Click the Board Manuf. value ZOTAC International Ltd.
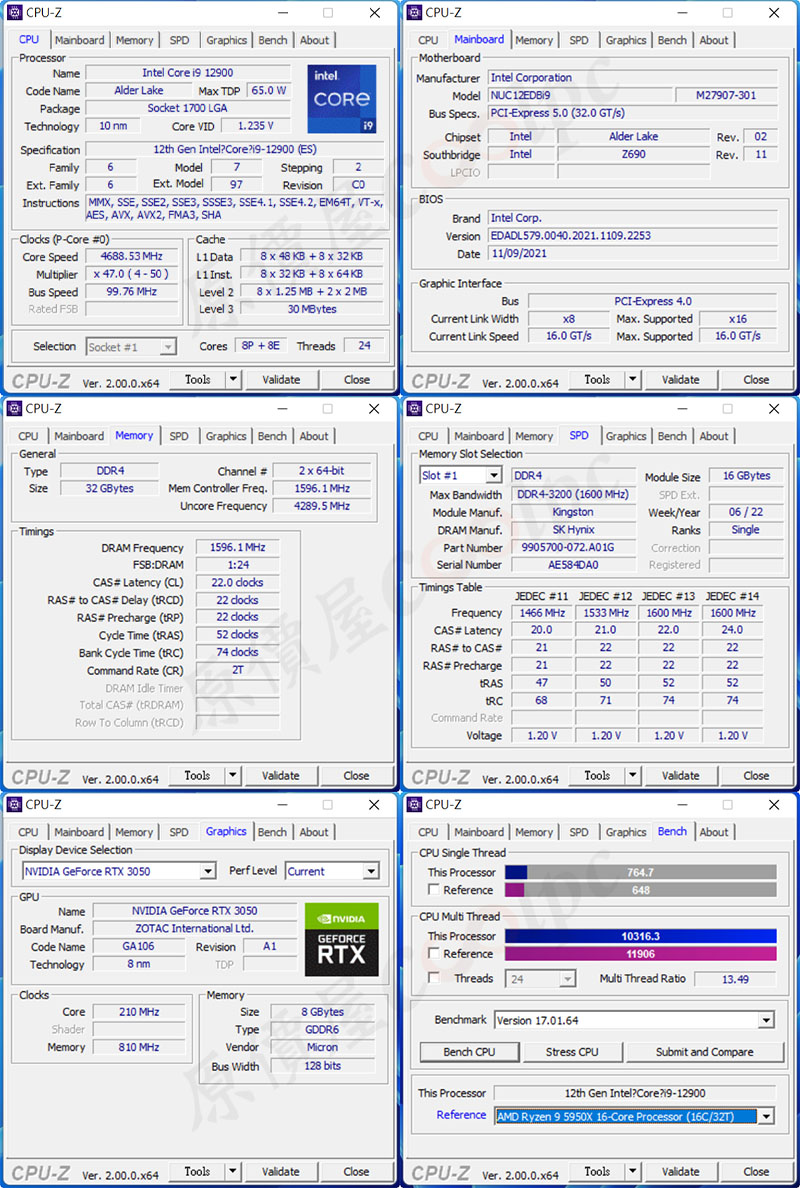This screenshot has height=1188, width=800. 195,929
